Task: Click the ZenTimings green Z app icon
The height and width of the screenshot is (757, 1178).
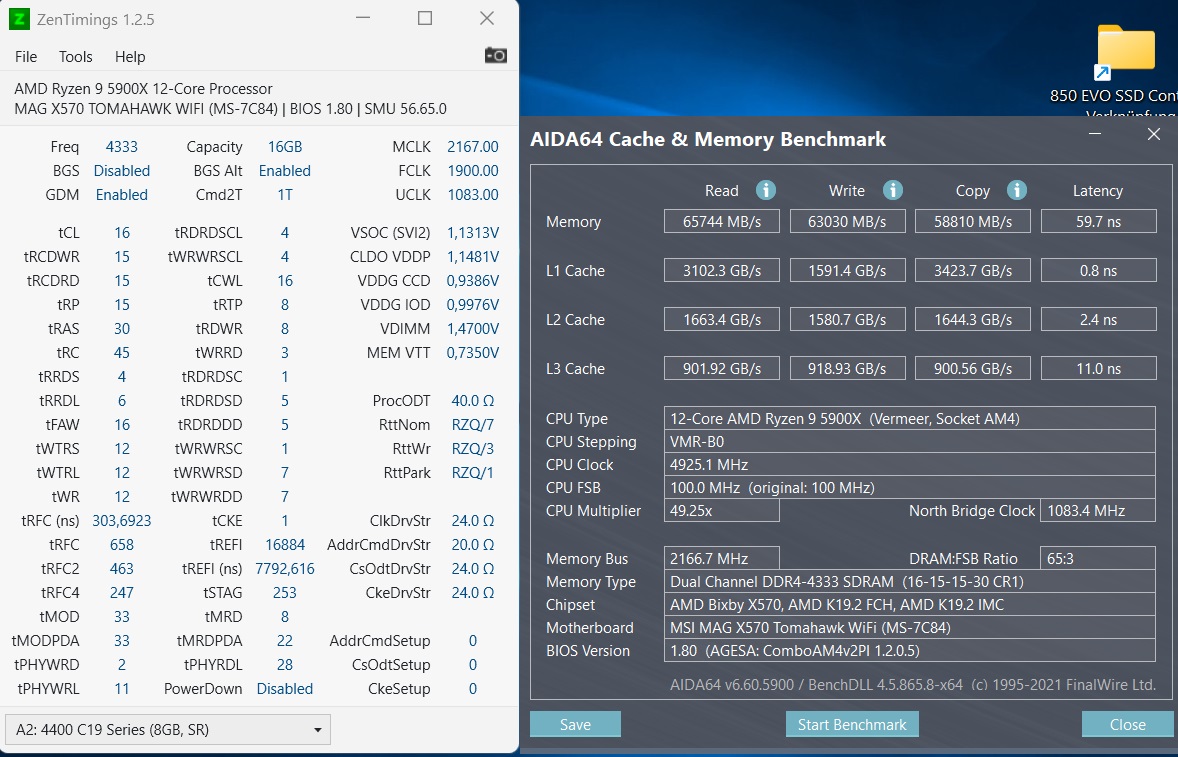Action: (19, 19)
